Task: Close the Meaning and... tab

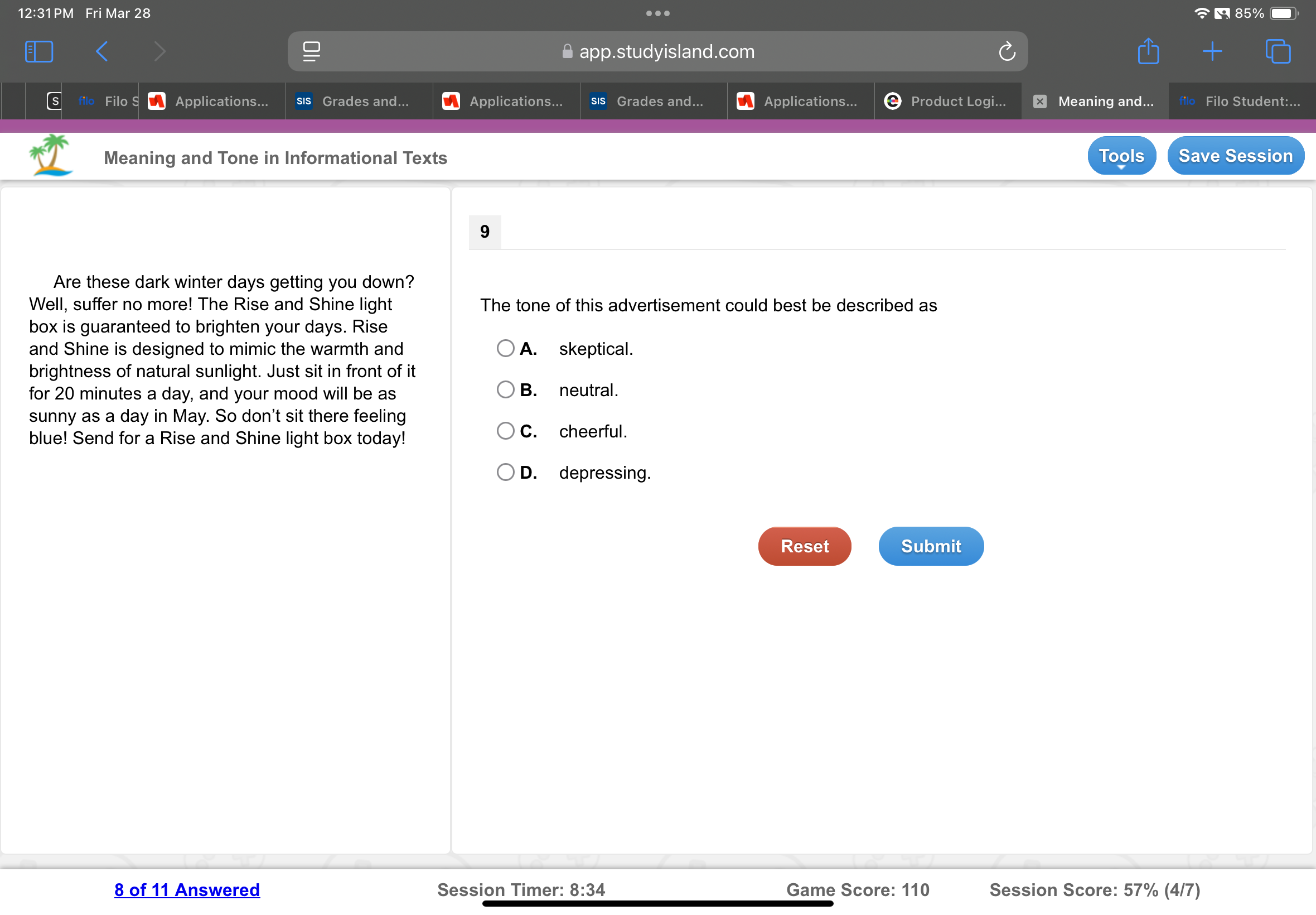Action: point(1039,102)
